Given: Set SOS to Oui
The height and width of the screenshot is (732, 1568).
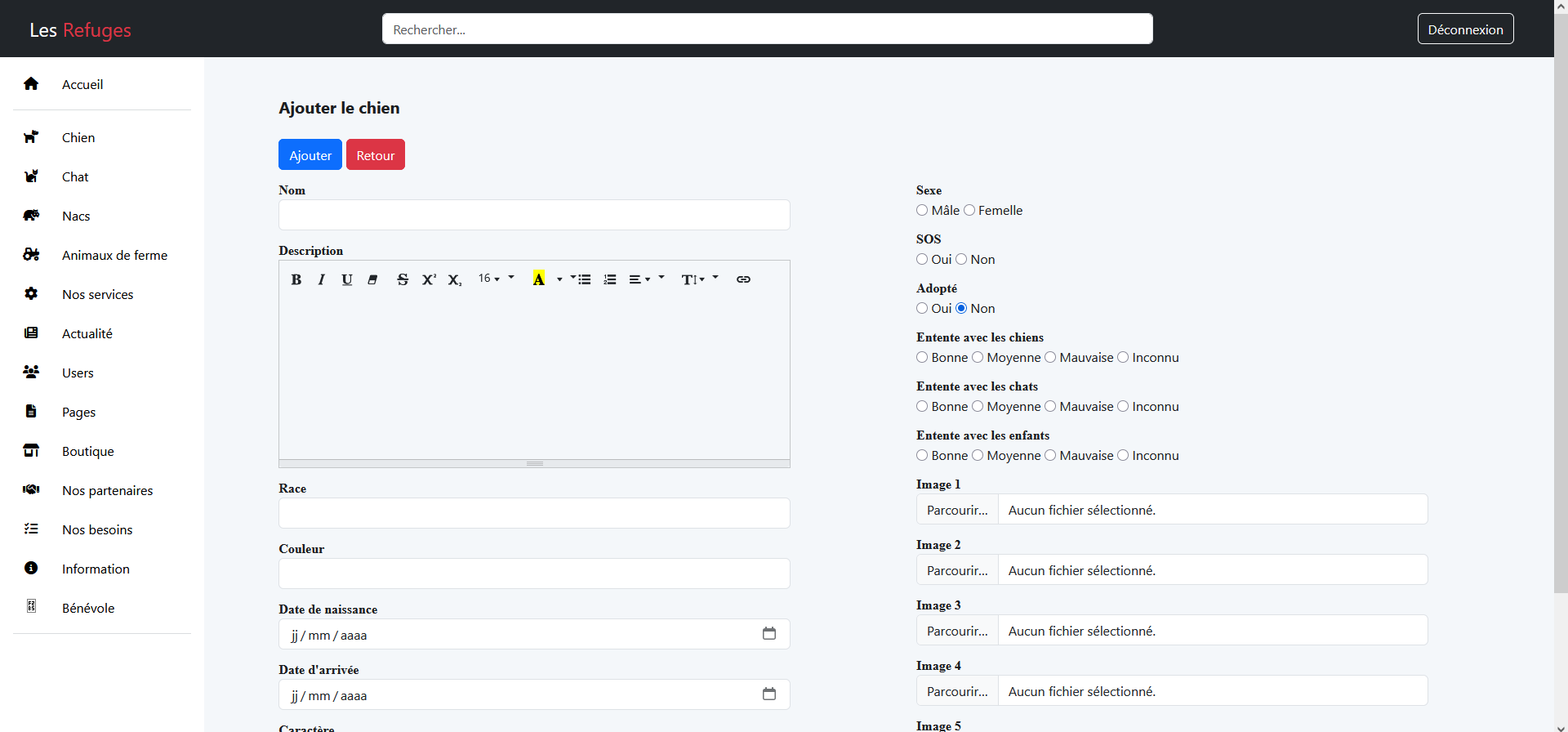Looking at the screenshot, I should click(922, 259).
